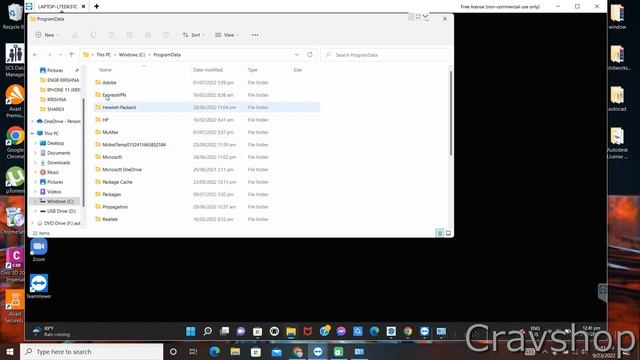Select the Realtek folder row
Image resolution: width=640 pixels, height=360 pixels.
pyautogui.click(x=207, y=219)
